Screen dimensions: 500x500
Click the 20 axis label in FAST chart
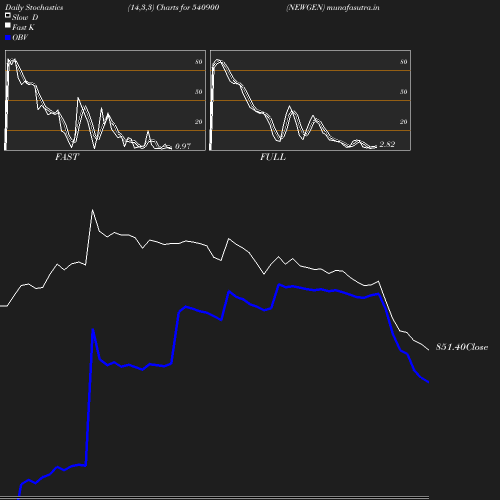click(199, 122)
